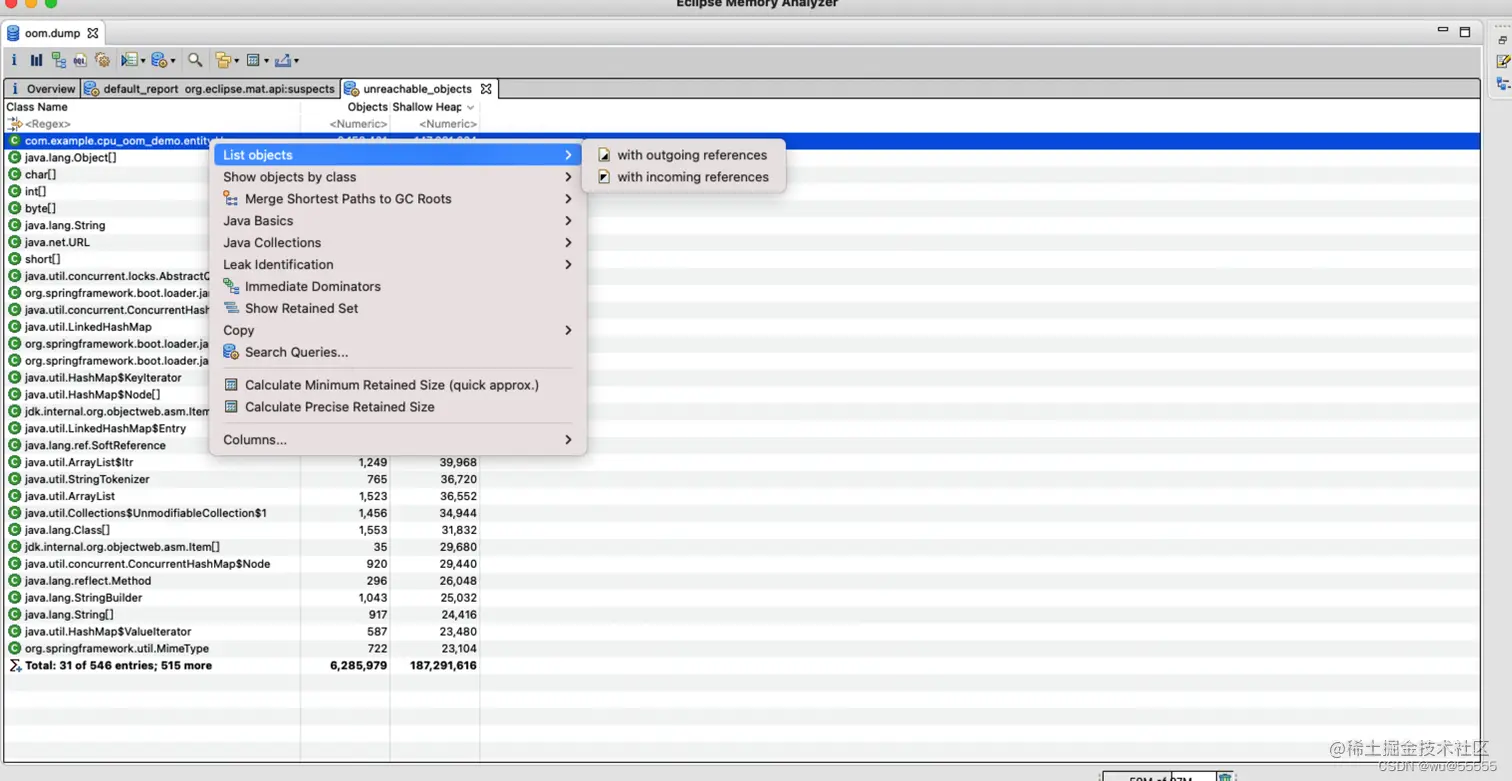
Task: Click the Objects numeric filter field
Action: coord(345,124)
